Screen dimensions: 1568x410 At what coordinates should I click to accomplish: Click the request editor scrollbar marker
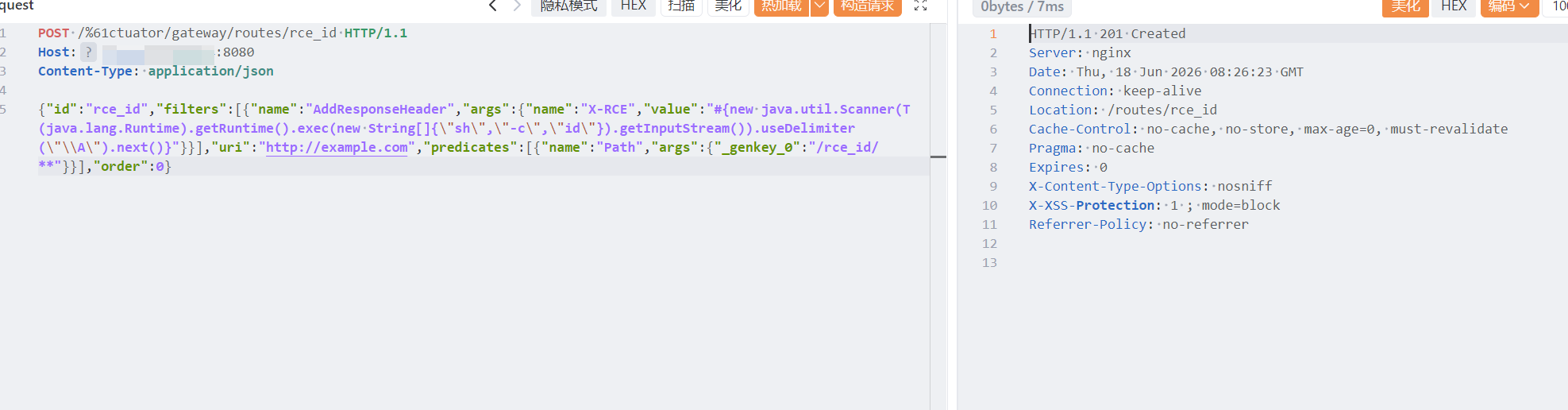tap(938, 157)
